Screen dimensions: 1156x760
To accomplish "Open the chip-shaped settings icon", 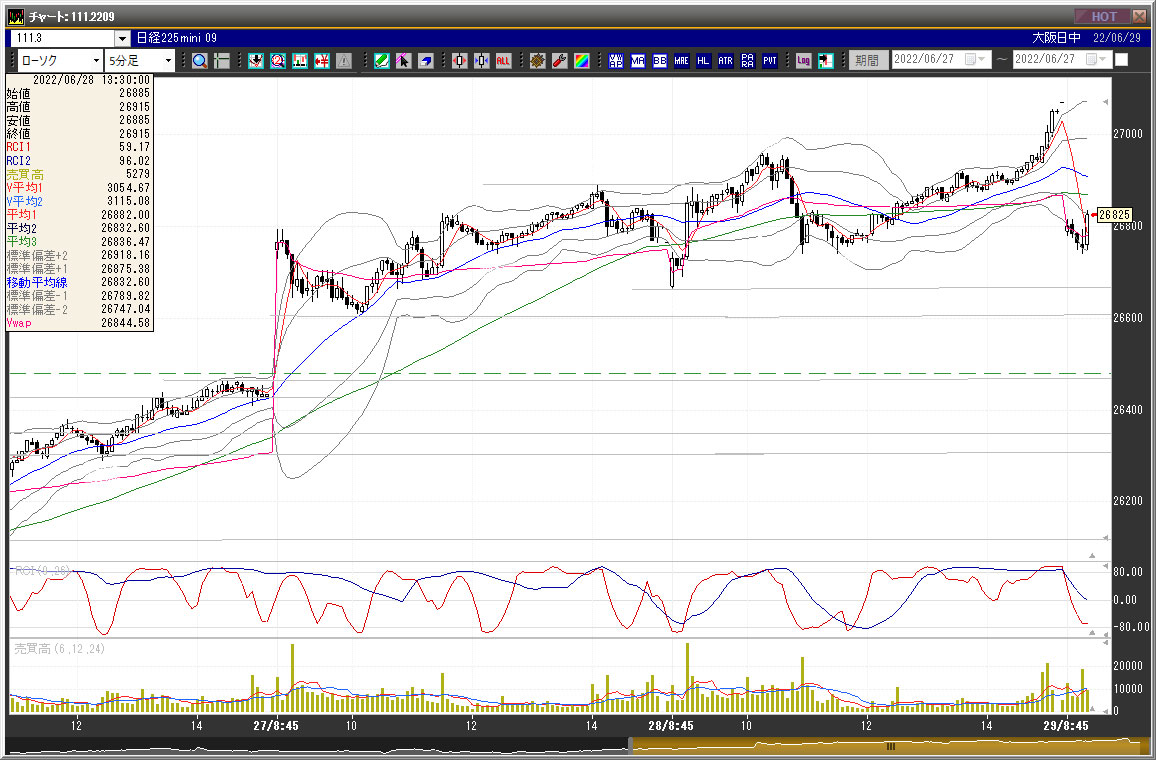I will point(537,60).
